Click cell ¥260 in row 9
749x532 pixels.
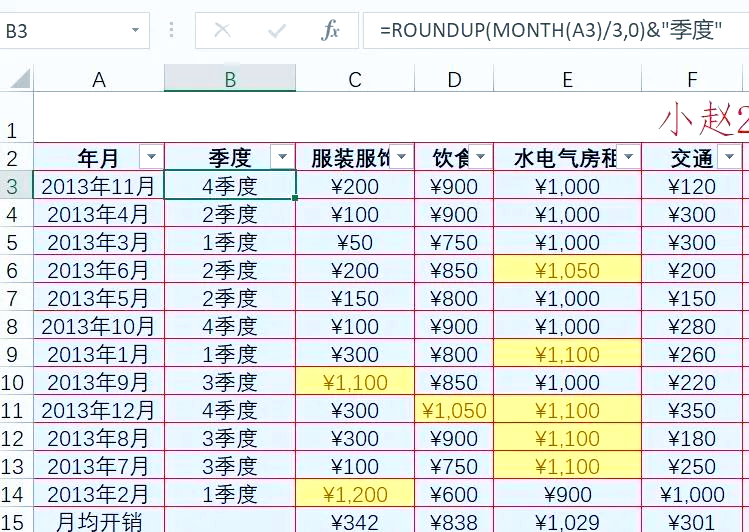tap(692, 353)
